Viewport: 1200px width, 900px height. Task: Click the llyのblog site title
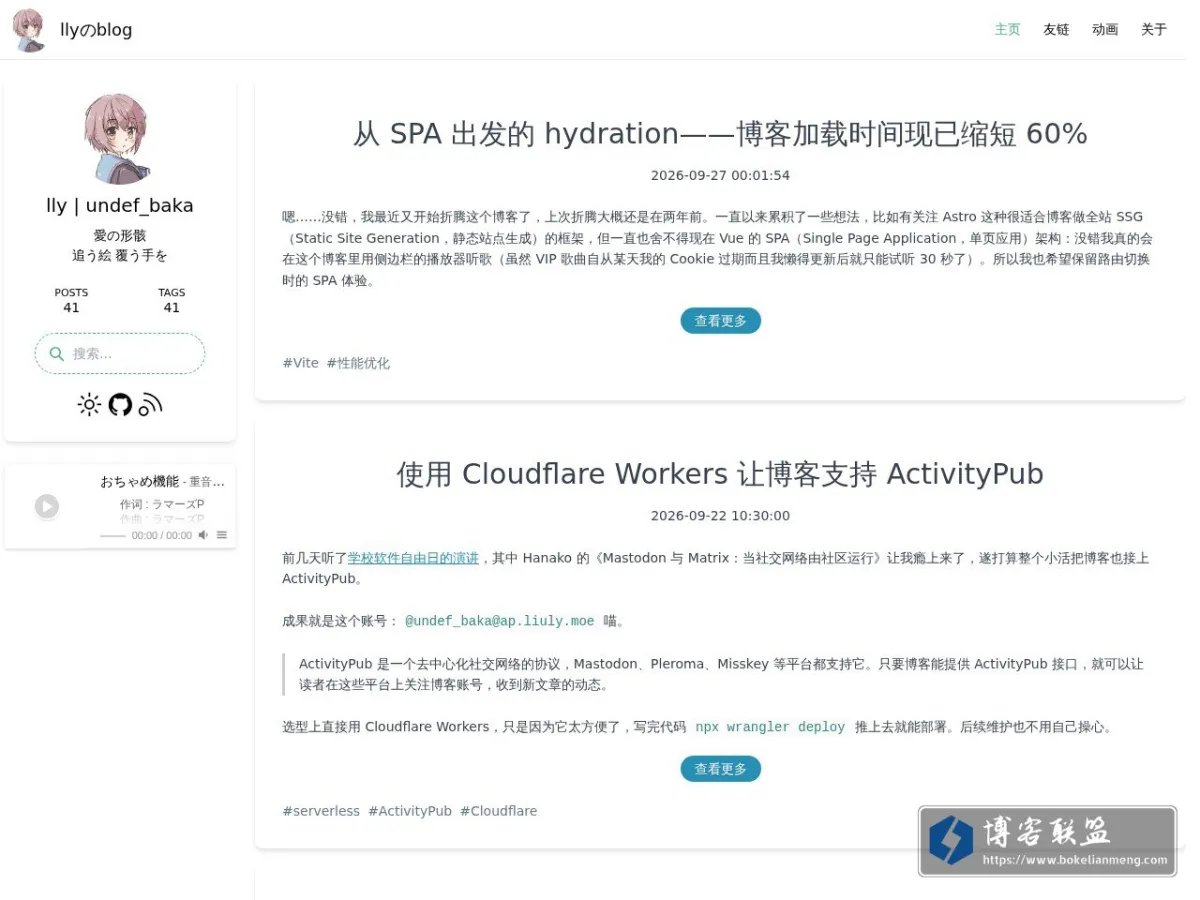pyautogui.click(x=96, y=30)
